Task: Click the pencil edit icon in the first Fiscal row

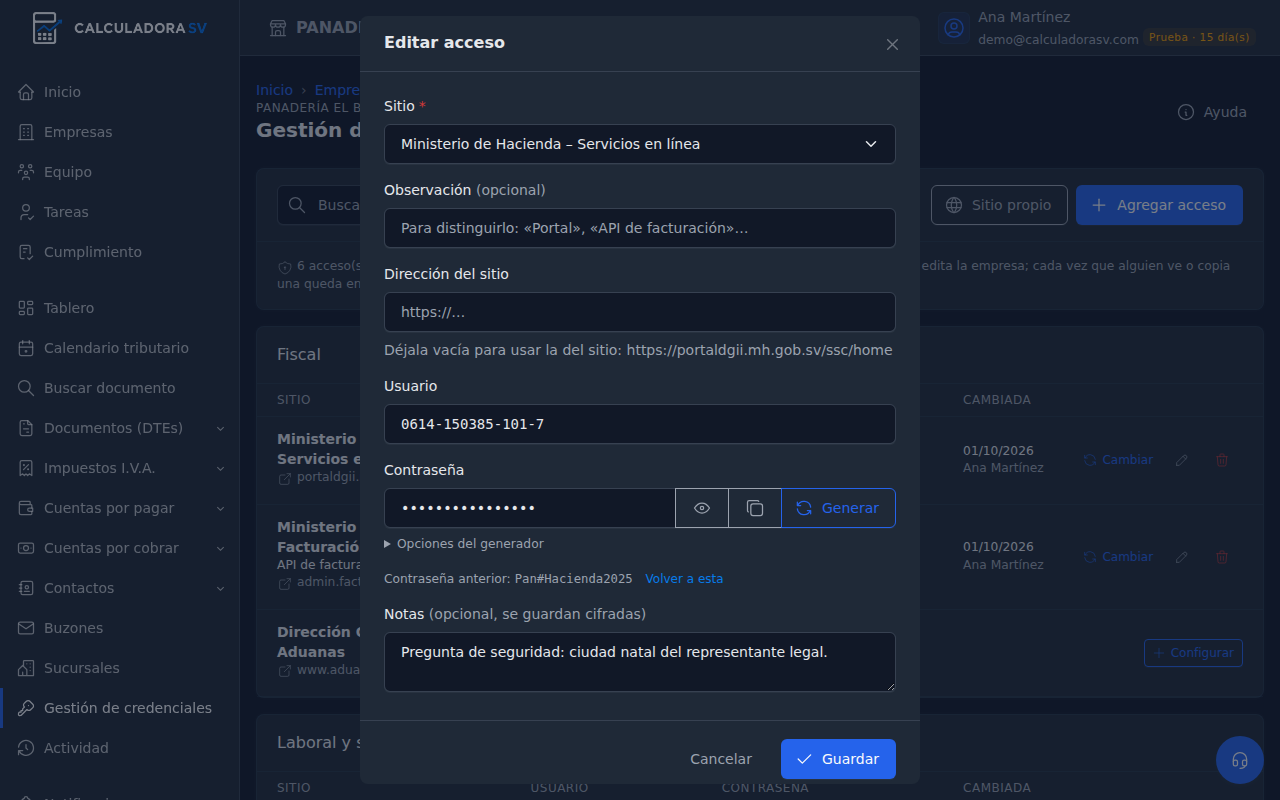Action: [x=1182, y=460]
